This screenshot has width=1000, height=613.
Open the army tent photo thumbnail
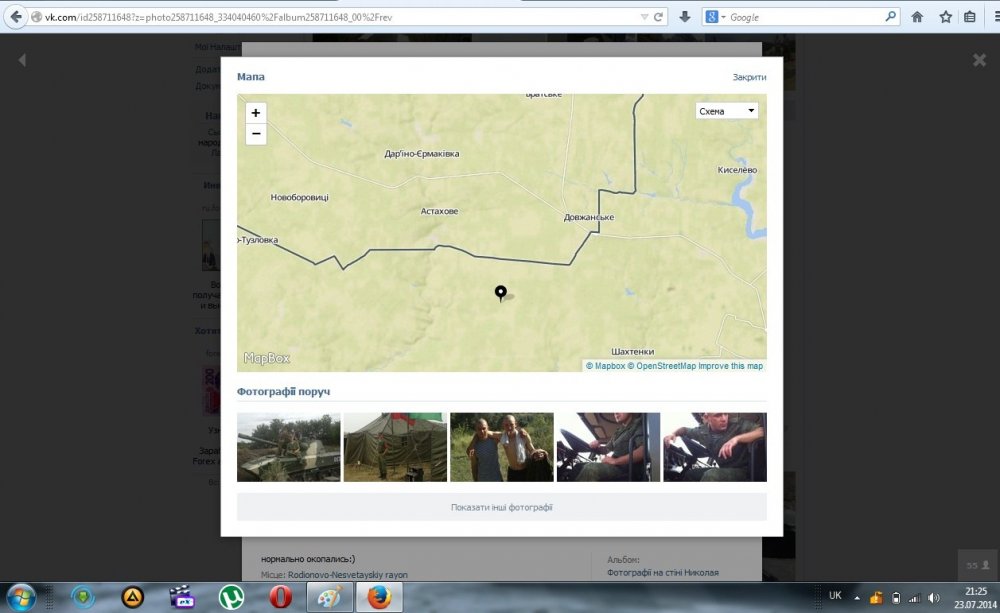tap(395, 447)
